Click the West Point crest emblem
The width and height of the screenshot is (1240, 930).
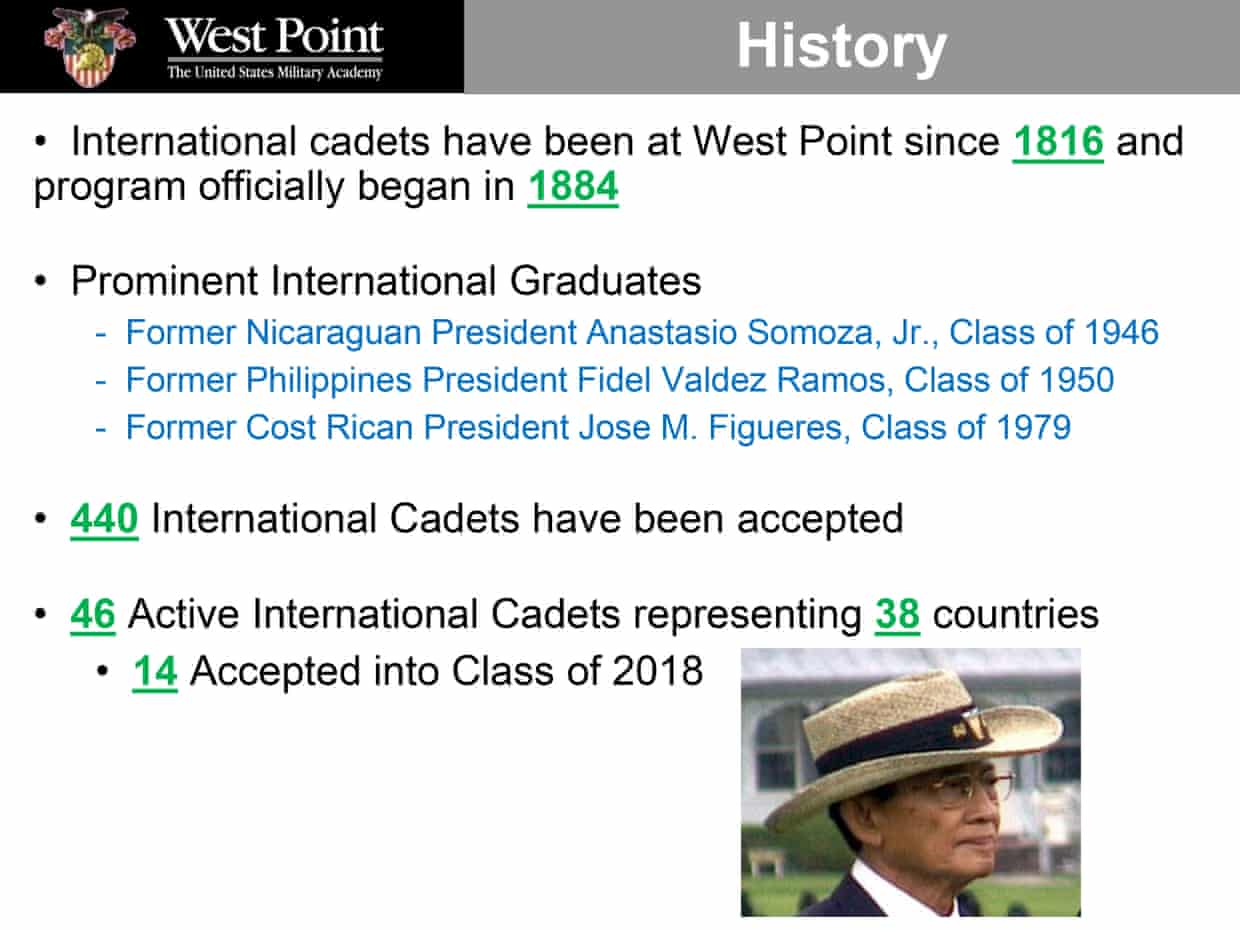click(88, 45)
